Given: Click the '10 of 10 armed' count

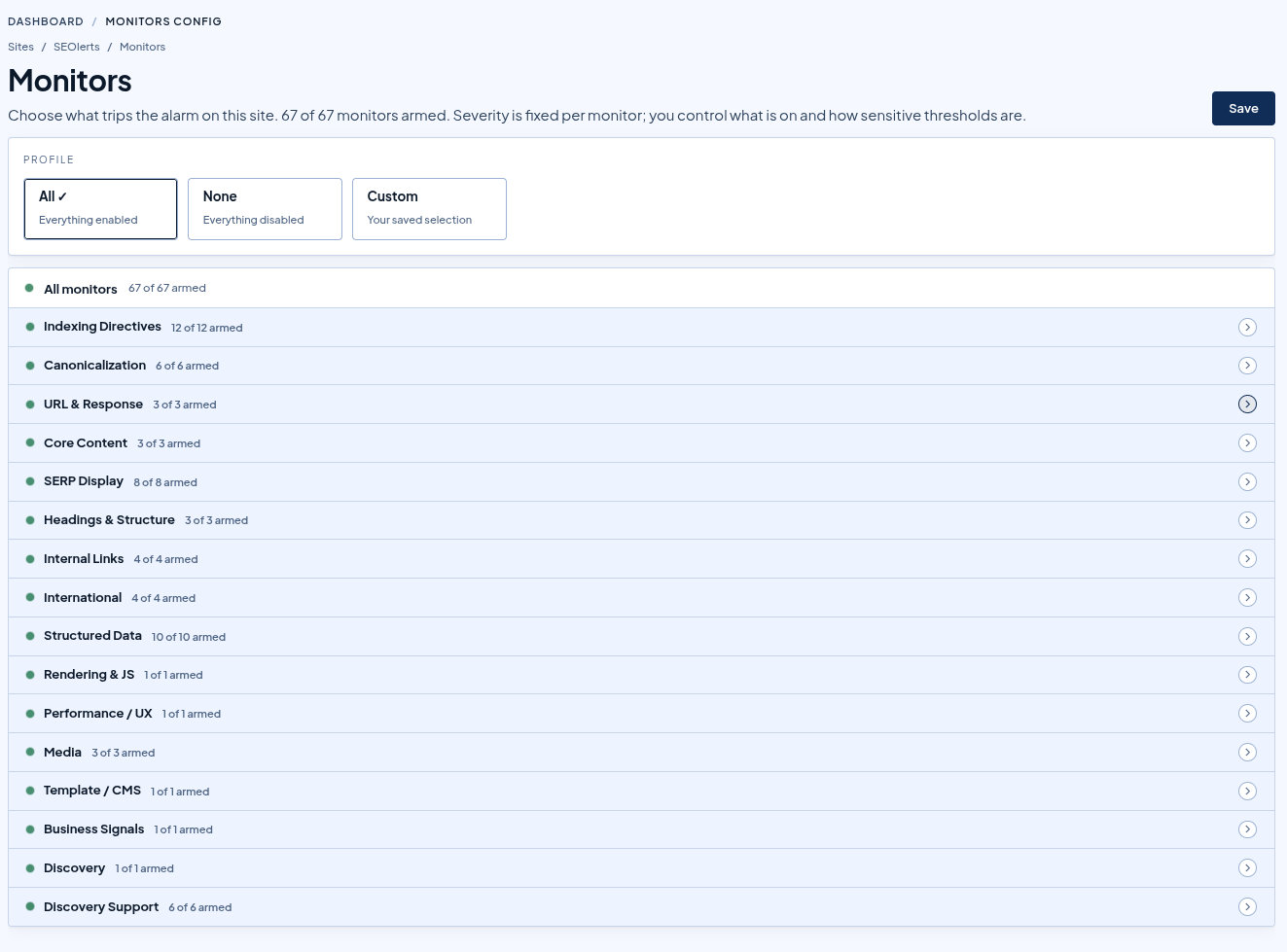Looking at the screenshot, I should click(189, 637).
